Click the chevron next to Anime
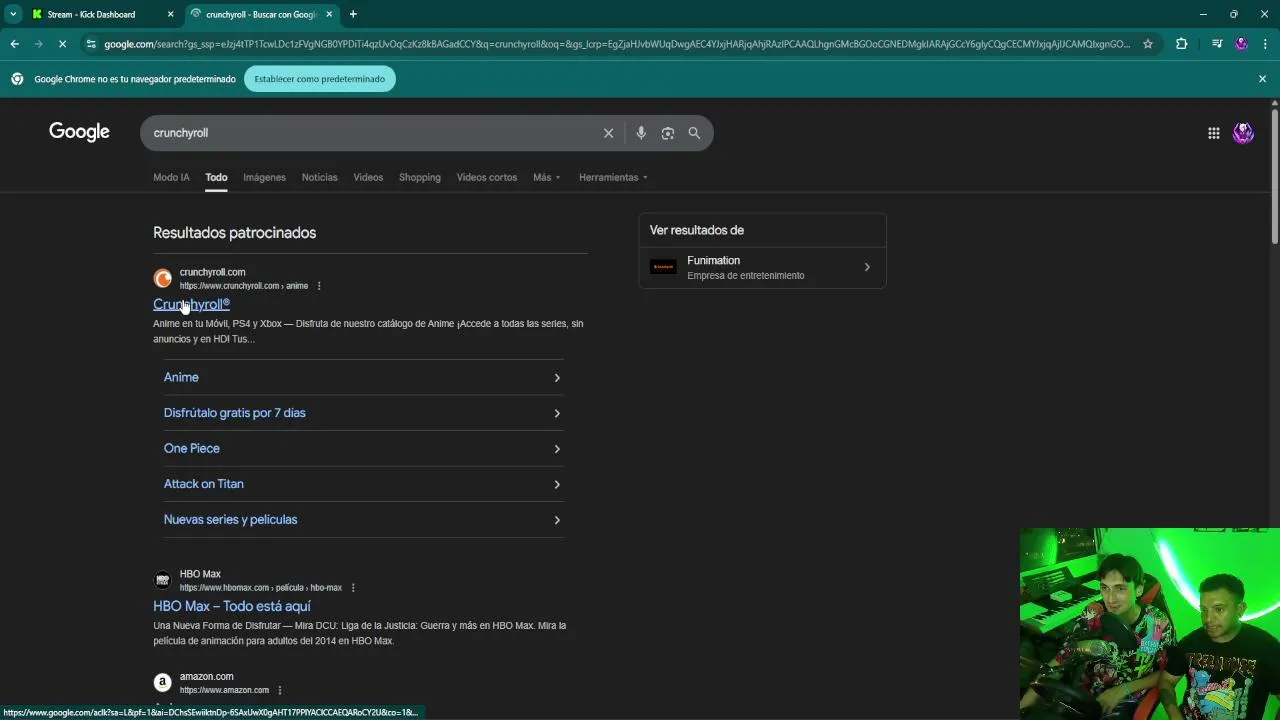This screenshot has height=720, width=1280. click(557, 378)
